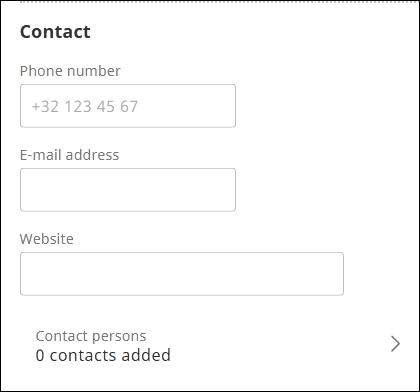Click the E-mail address label
Screen dimensions: 420x392
click(x=69, y=155)
